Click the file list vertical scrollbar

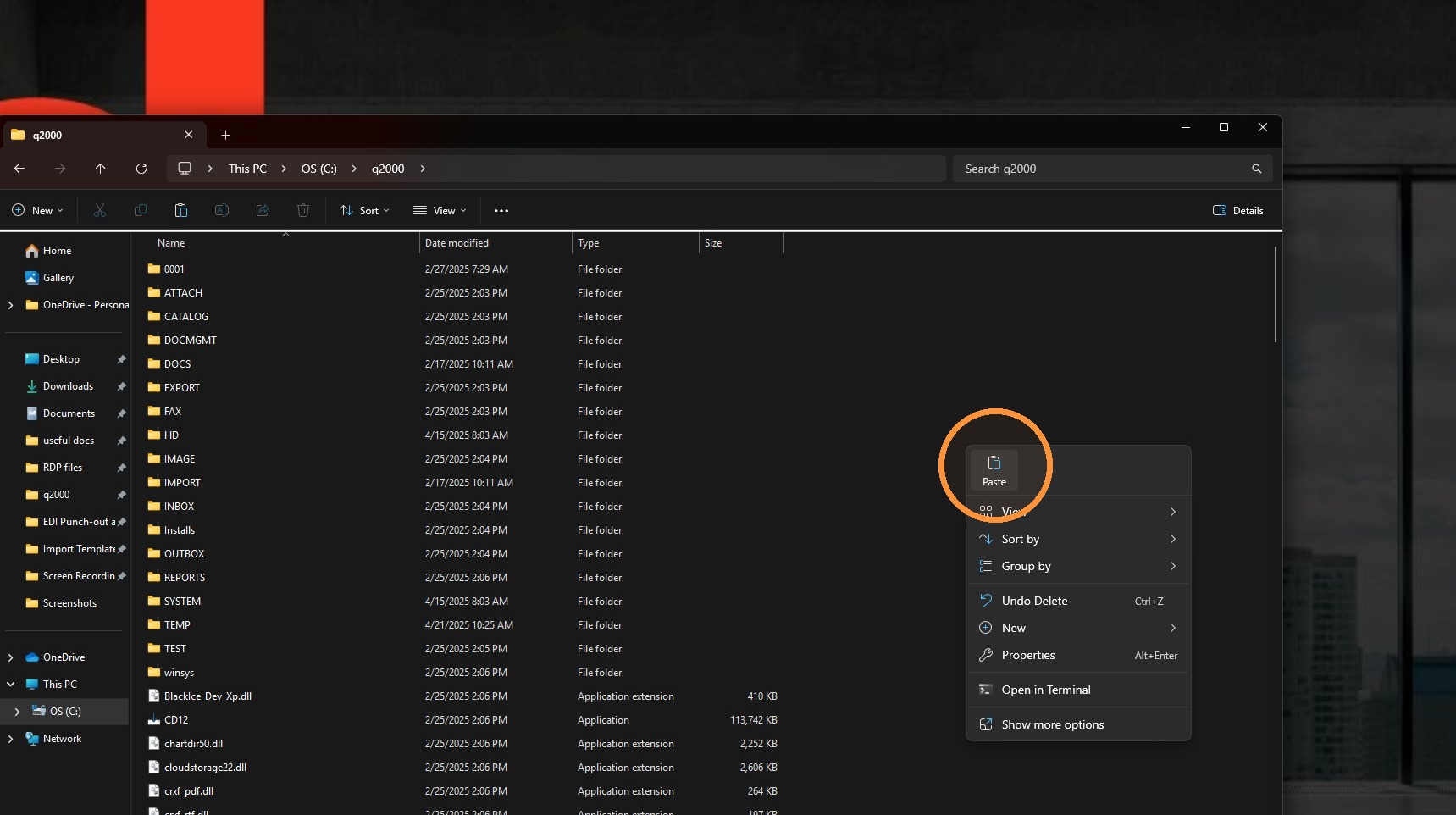click(x=1275, y=294)
